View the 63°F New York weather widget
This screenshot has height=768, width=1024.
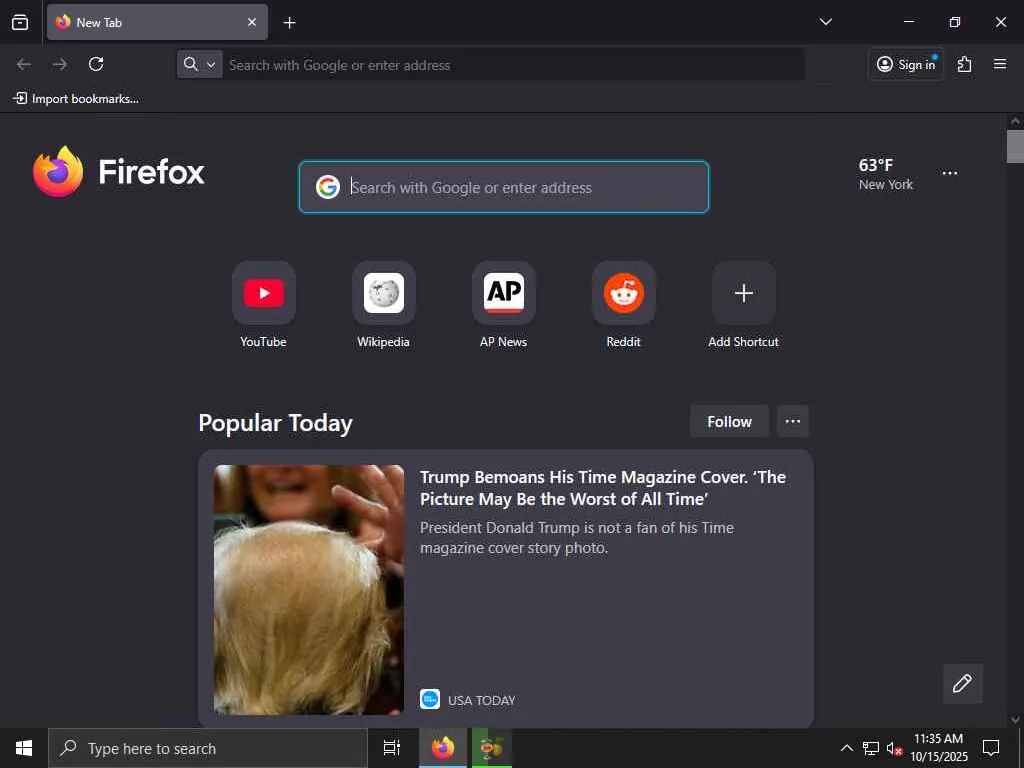pyautogui.click(x=886, y=174)
